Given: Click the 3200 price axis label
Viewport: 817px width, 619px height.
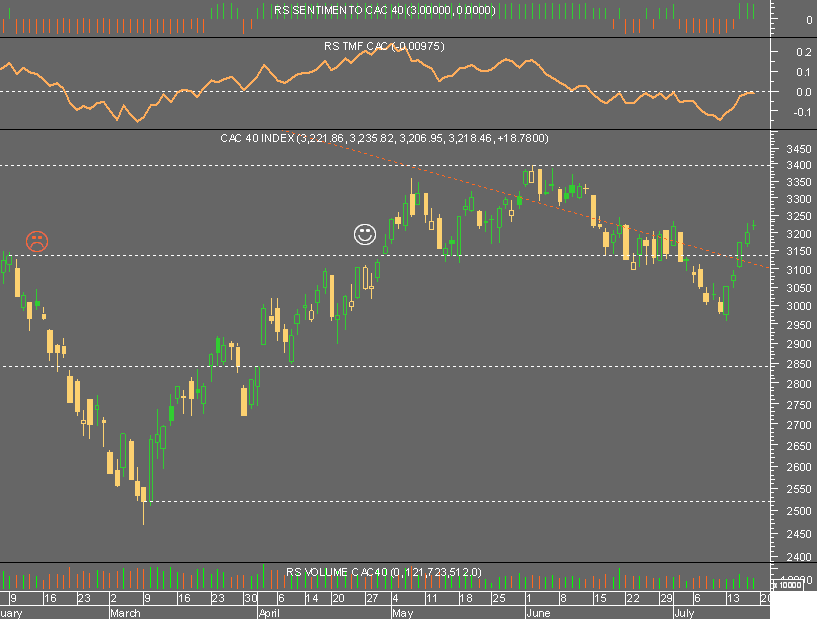Looking at the screenshot, I should (x=799, y=234).
